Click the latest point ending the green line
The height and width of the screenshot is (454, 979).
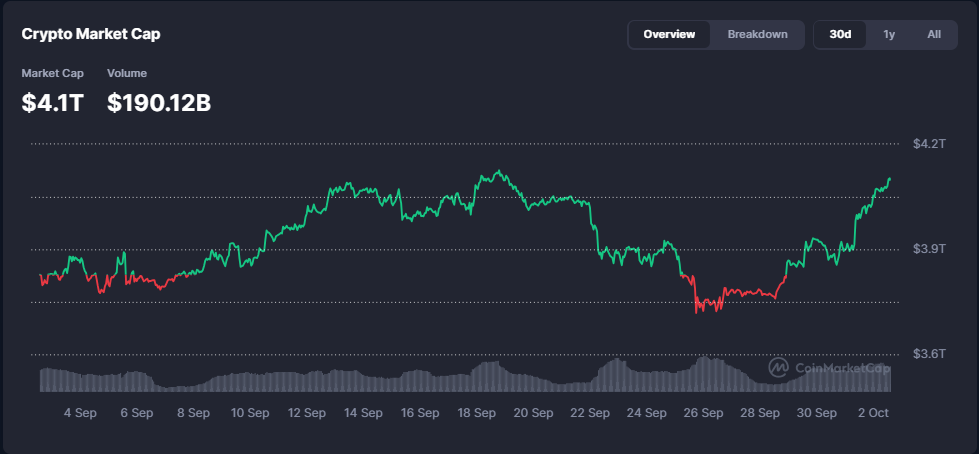point(889,179)
